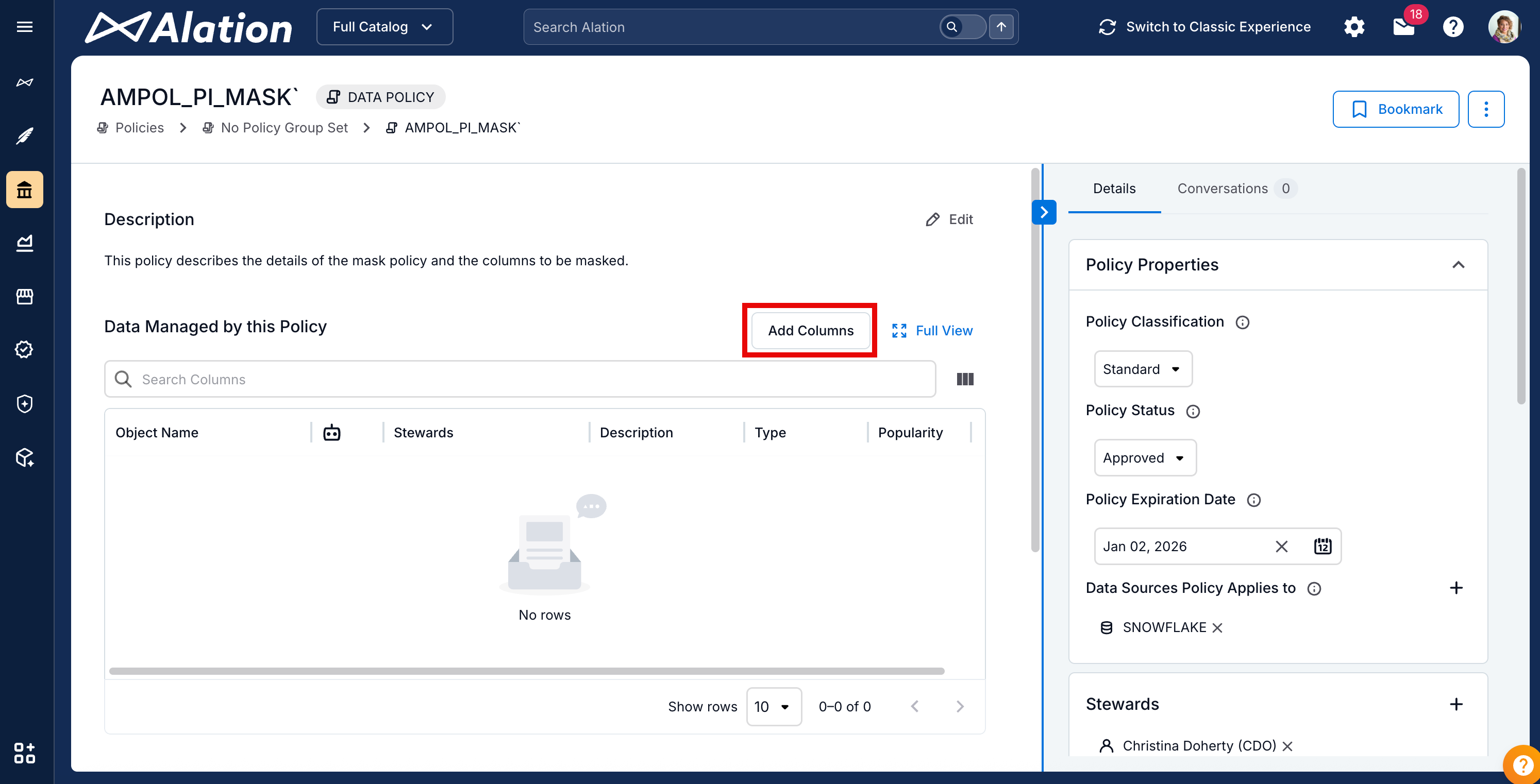This screenshot has height=784, width=1540.
Task: Collapse the right details side panel
Action: (1044, 212)
